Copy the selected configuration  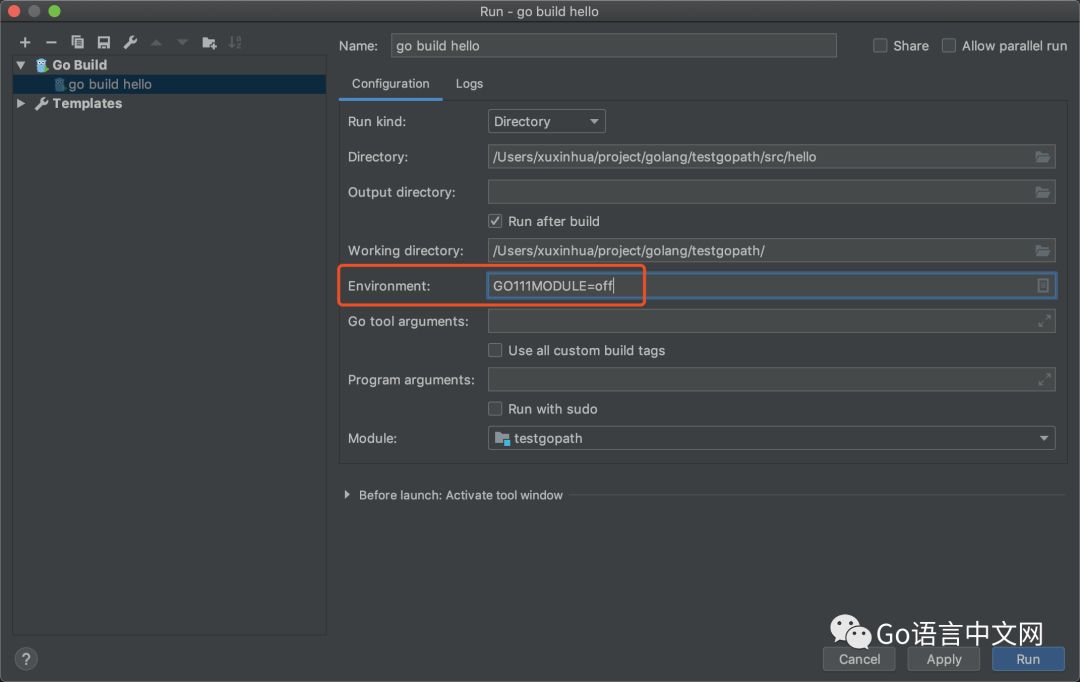coord(77,42)
